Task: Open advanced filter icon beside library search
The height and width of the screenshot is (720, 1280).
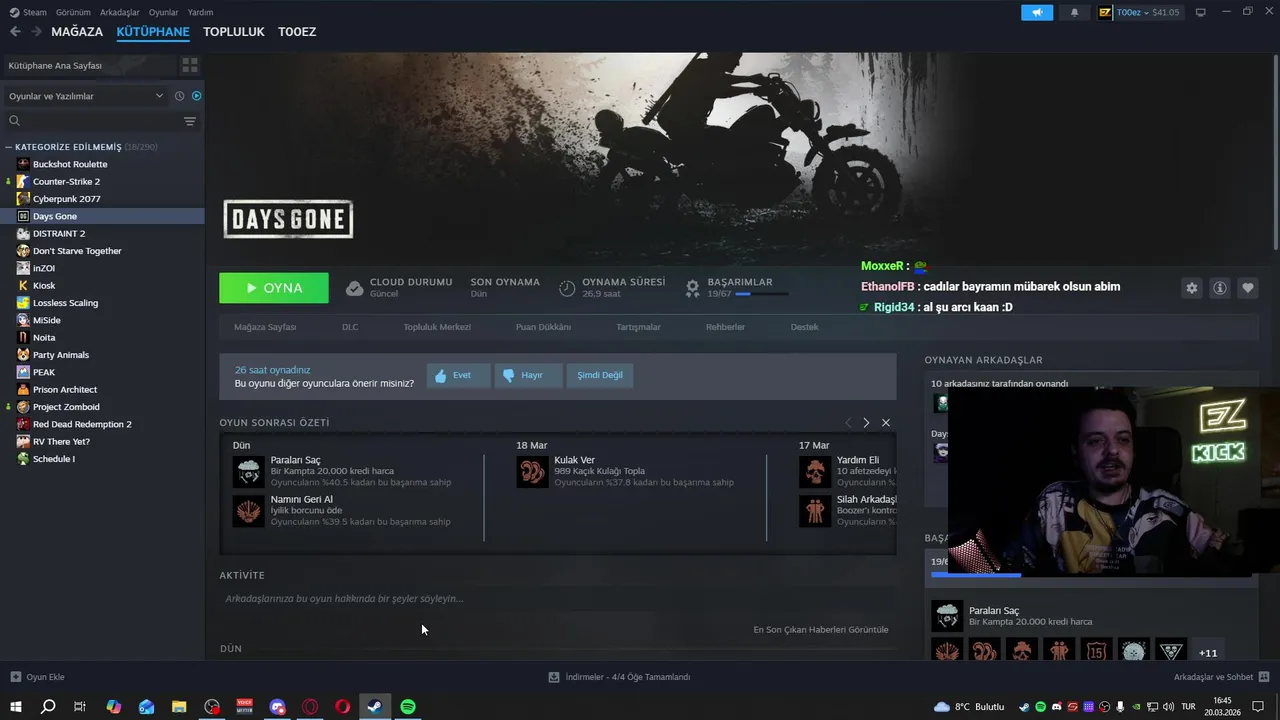Action: [x=190, y=121]
